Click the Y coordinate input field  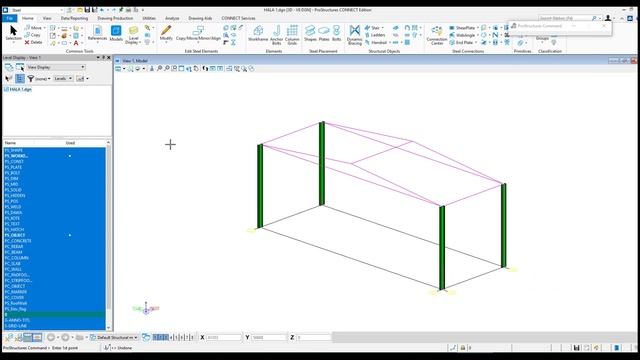[x=269, y=338]
